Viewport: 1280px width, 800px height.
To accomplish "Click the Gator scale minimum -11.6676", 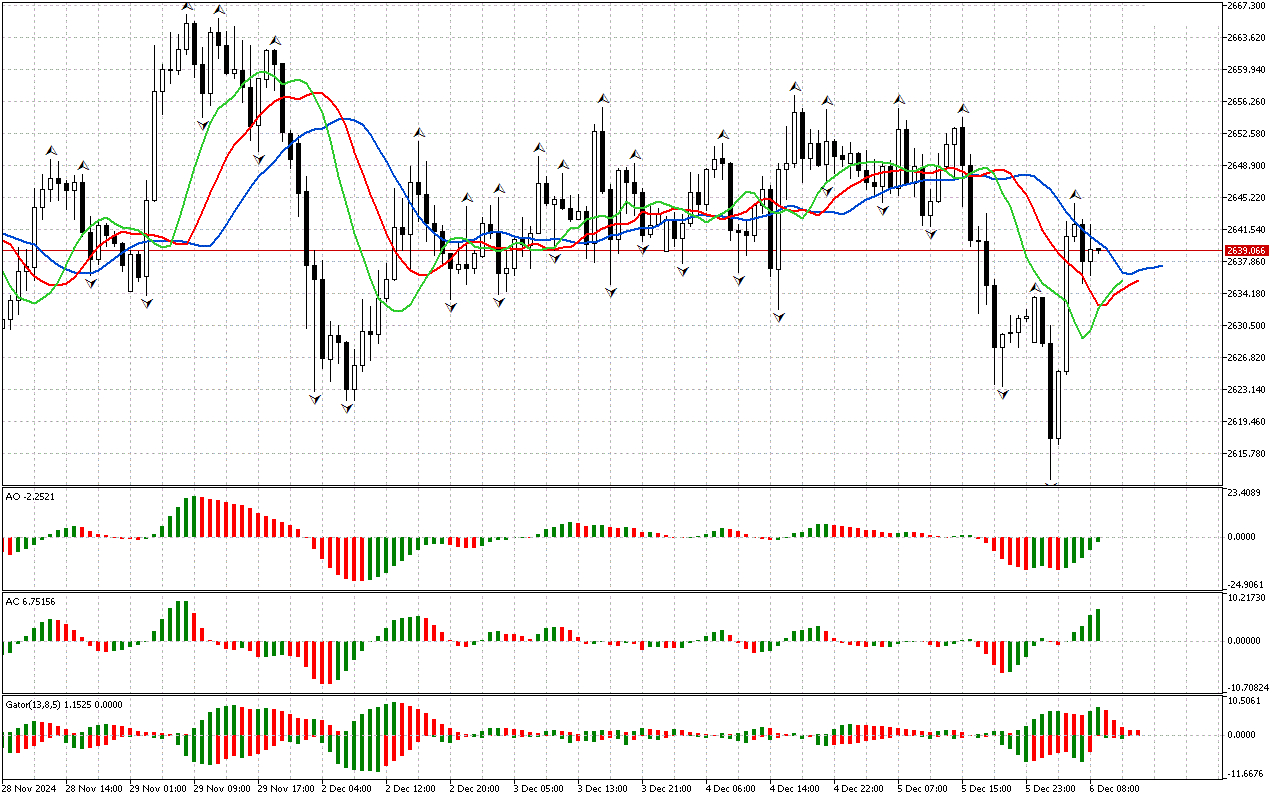I will pos(1247,774).
